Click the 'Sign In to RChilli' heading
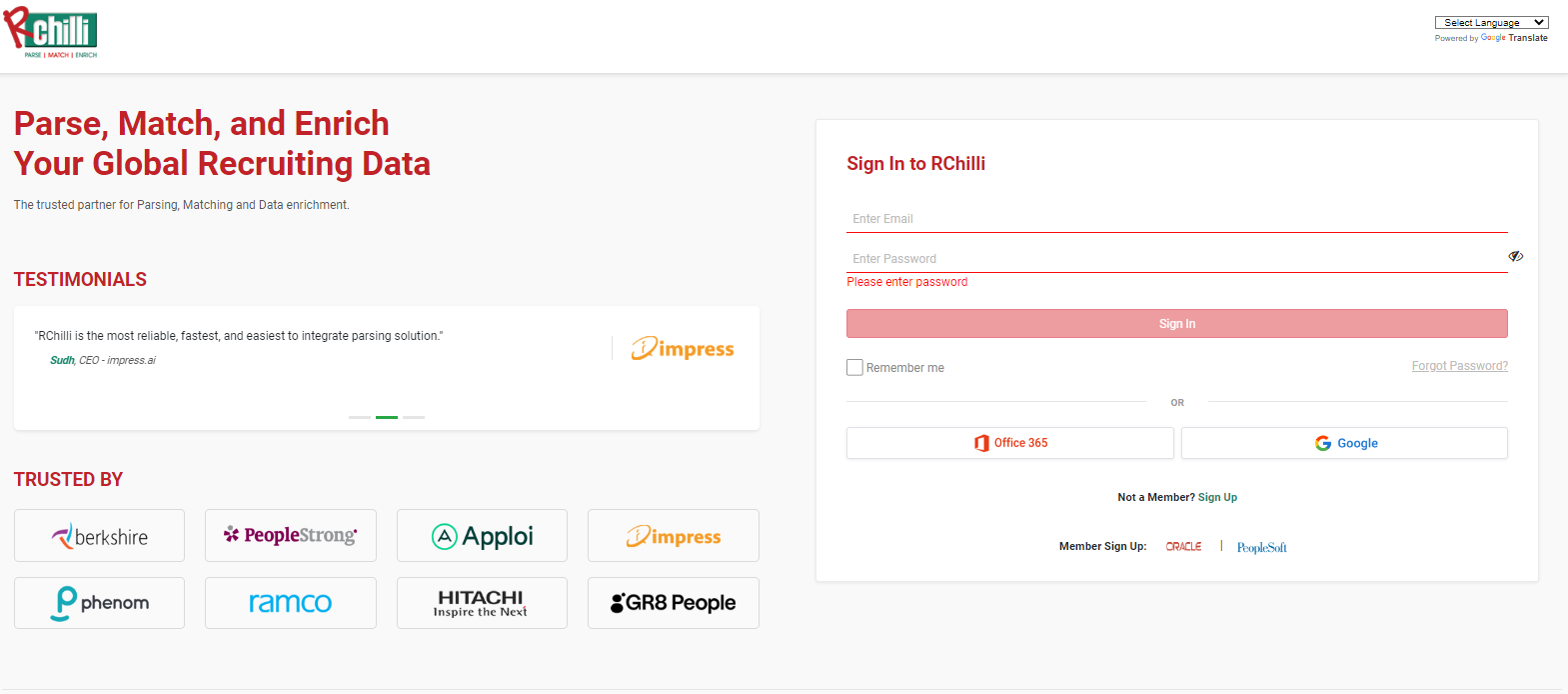Image resolution: width=1568 pixels, height=694 pixels. pyautogui.click(x=915, y=164)
